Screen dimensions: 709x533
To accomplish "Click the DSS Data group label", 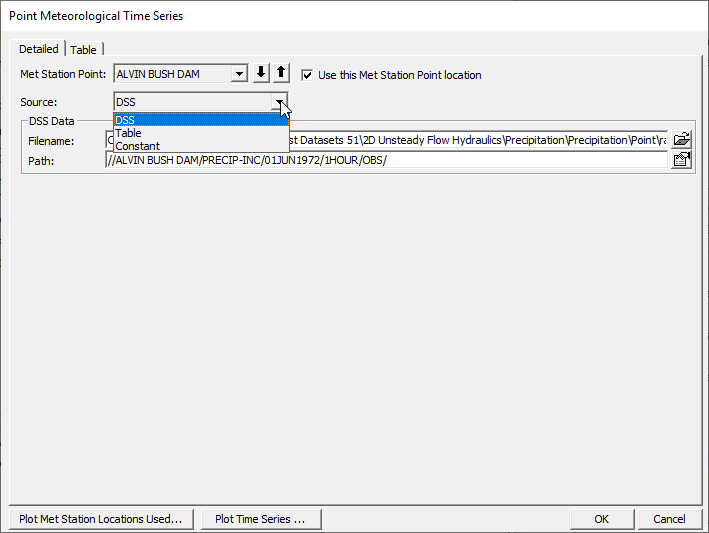I will [x=52, y=121].
